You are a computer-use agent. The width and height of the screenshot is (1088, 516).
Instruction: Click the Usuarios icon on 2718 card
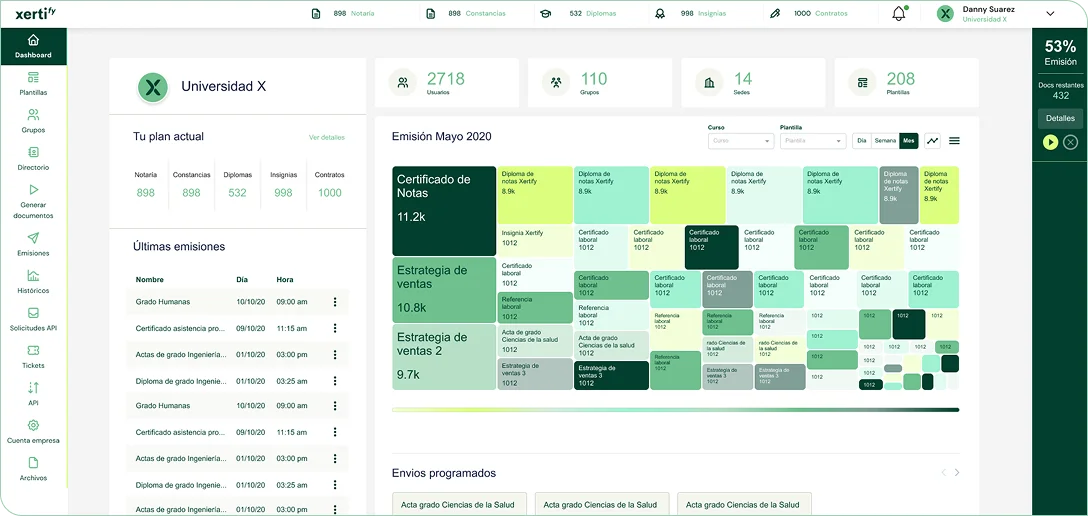402,83
